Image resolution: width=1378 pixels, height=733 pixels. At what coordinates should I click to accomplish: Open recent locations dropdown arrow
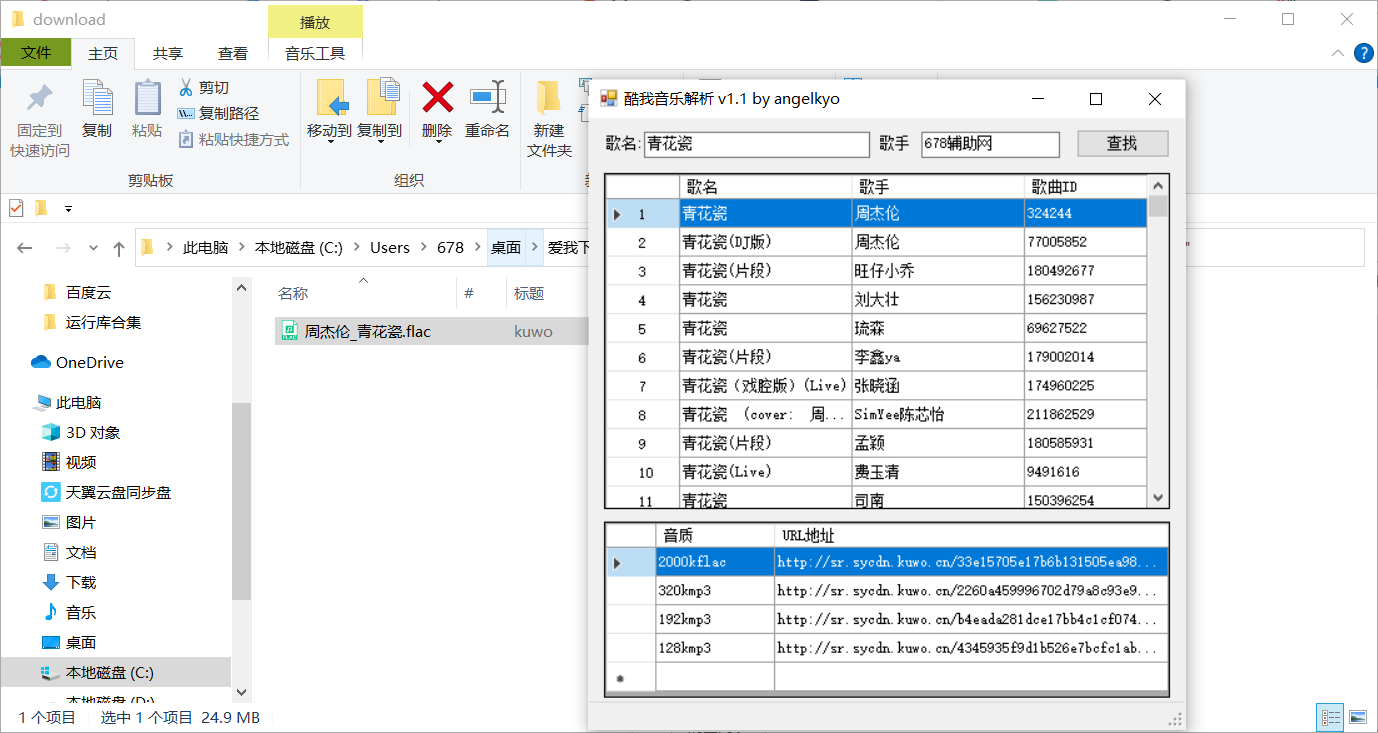coord(93,248)
